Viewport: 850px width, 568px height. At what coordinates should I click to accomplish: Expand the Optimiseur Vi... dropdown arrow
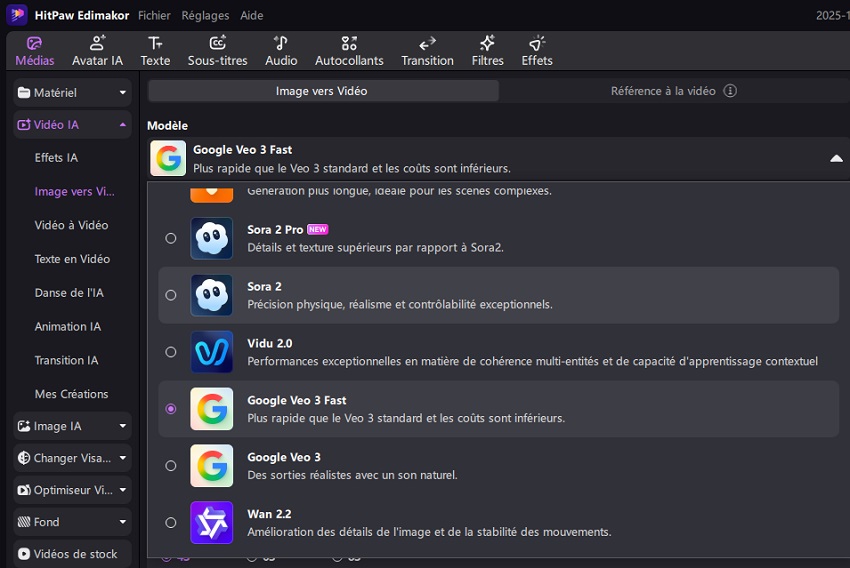click(x=123, y=490)
